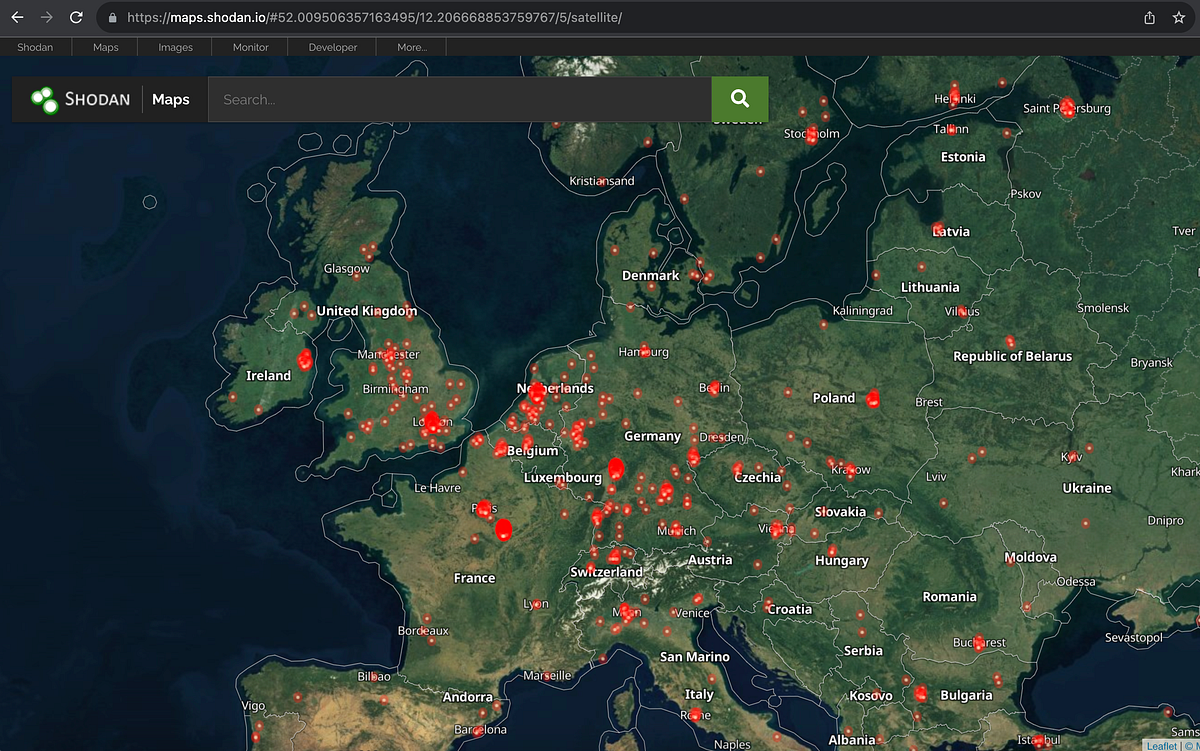
Task: Open the Monitor menu item
Action: 250,46
